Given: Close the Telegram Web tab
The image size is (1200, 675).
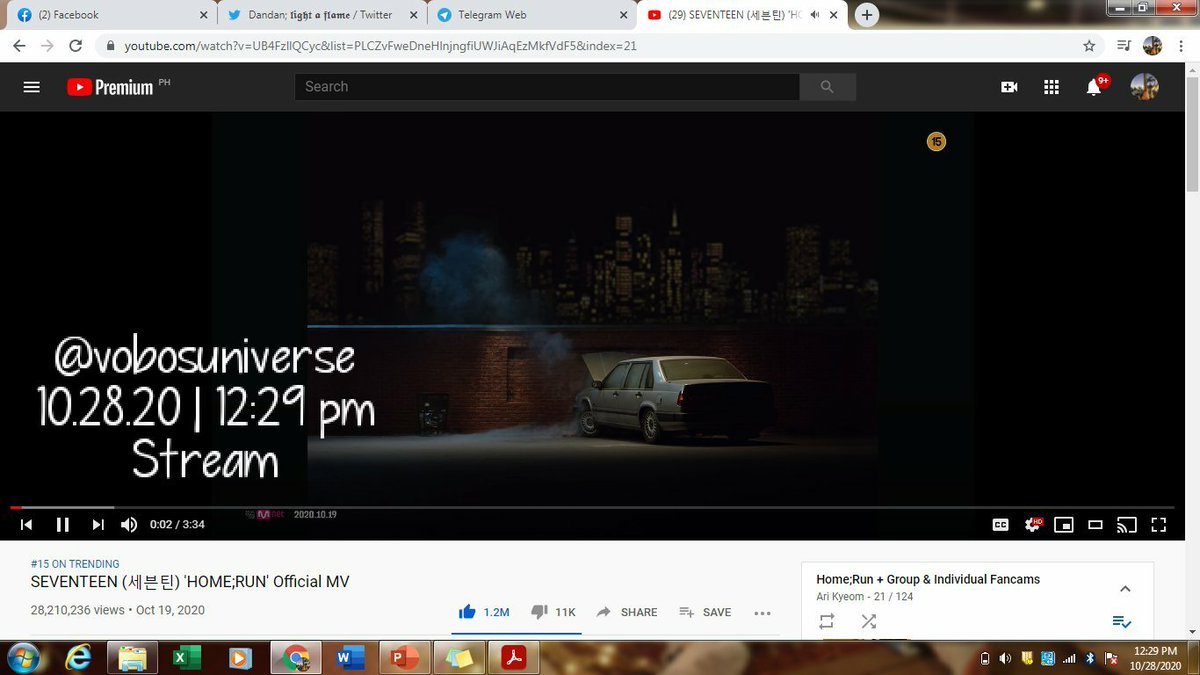Looking at the screenshot, I should click(624, 15).
